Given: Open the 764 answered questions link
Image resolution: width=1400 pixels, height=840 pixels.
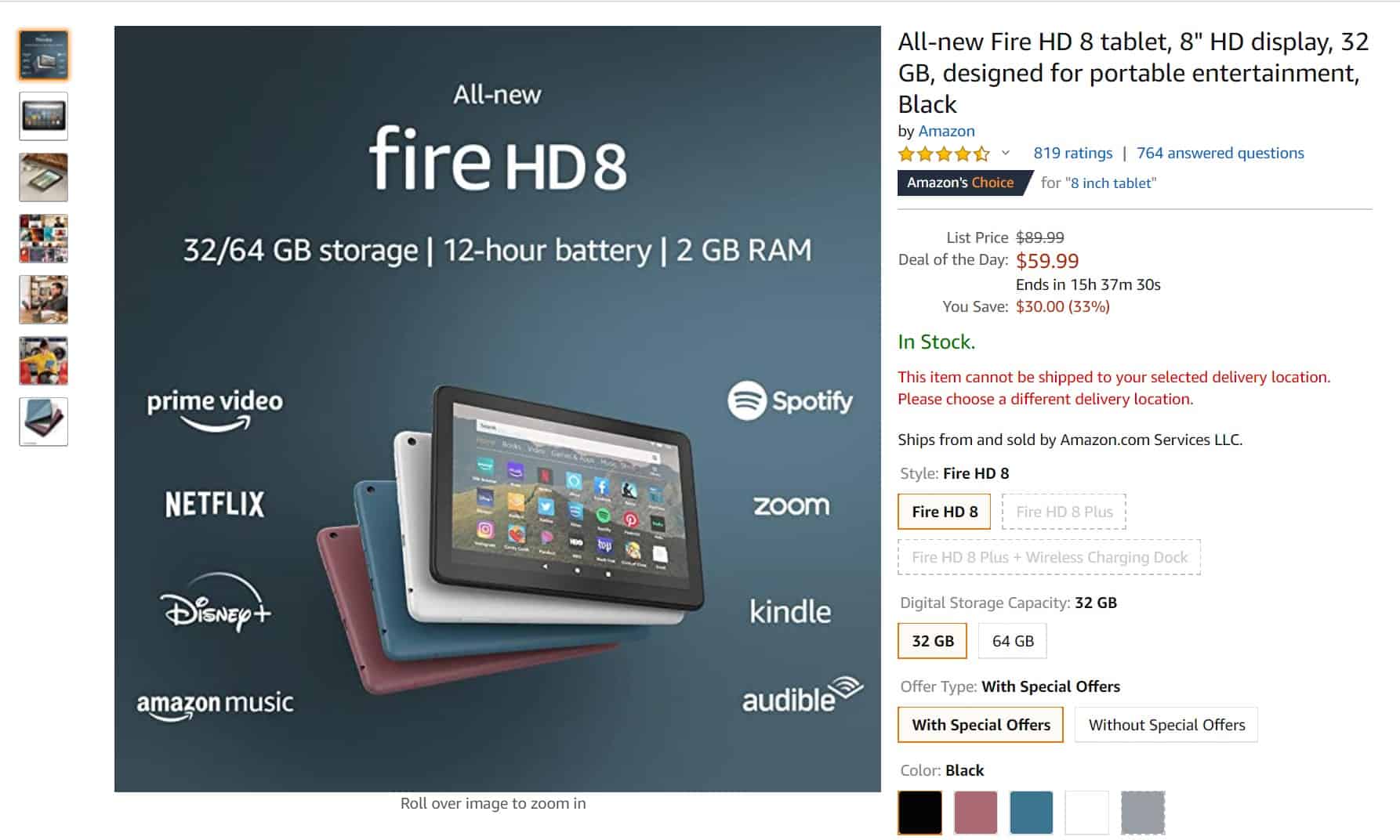Looking at the screenshot, I should [1220, 153].
